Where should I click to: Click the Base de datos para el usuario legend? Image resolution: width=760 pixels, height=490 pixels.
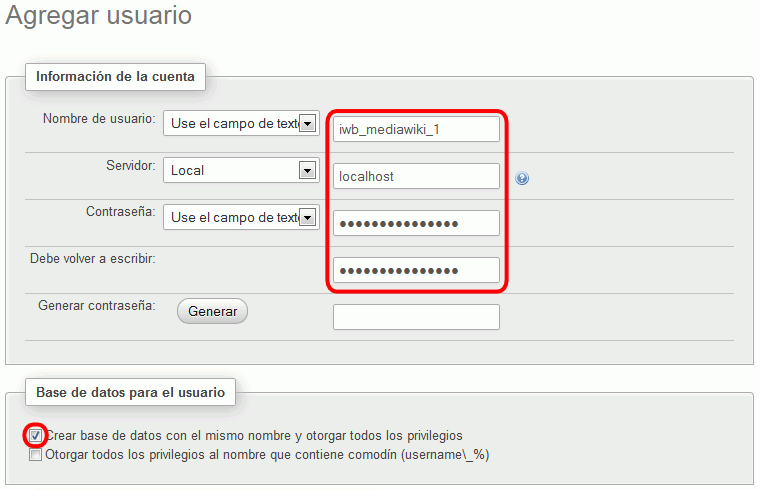pyautogui.click(x=130, y=392)
